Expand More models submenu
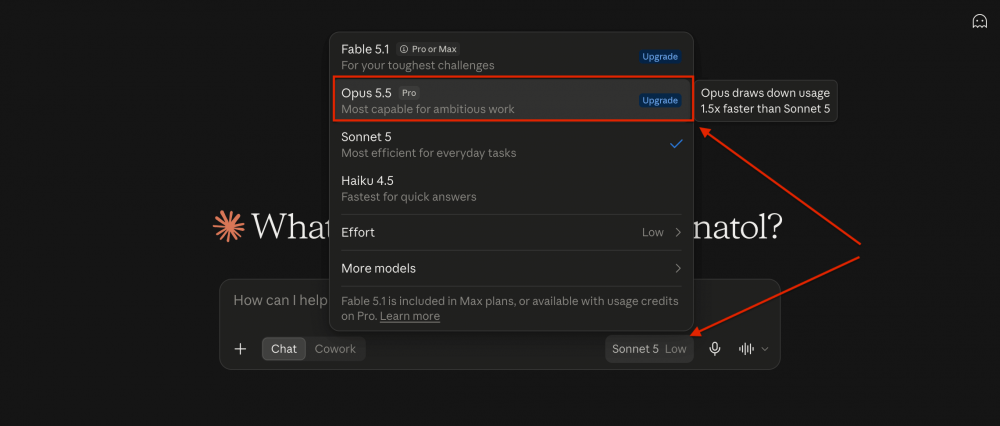Screen dimensions: 1000x426 click(x=511, y=268)
